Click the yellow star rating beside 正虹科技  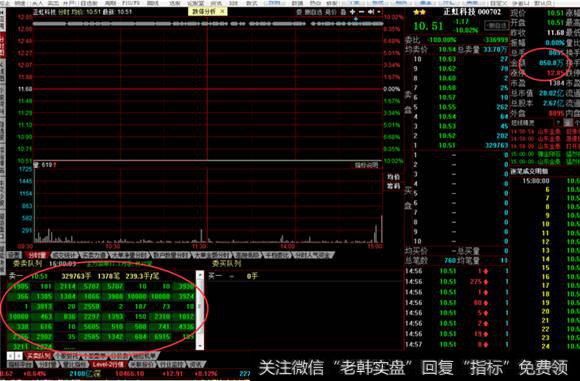pos(419,12)
